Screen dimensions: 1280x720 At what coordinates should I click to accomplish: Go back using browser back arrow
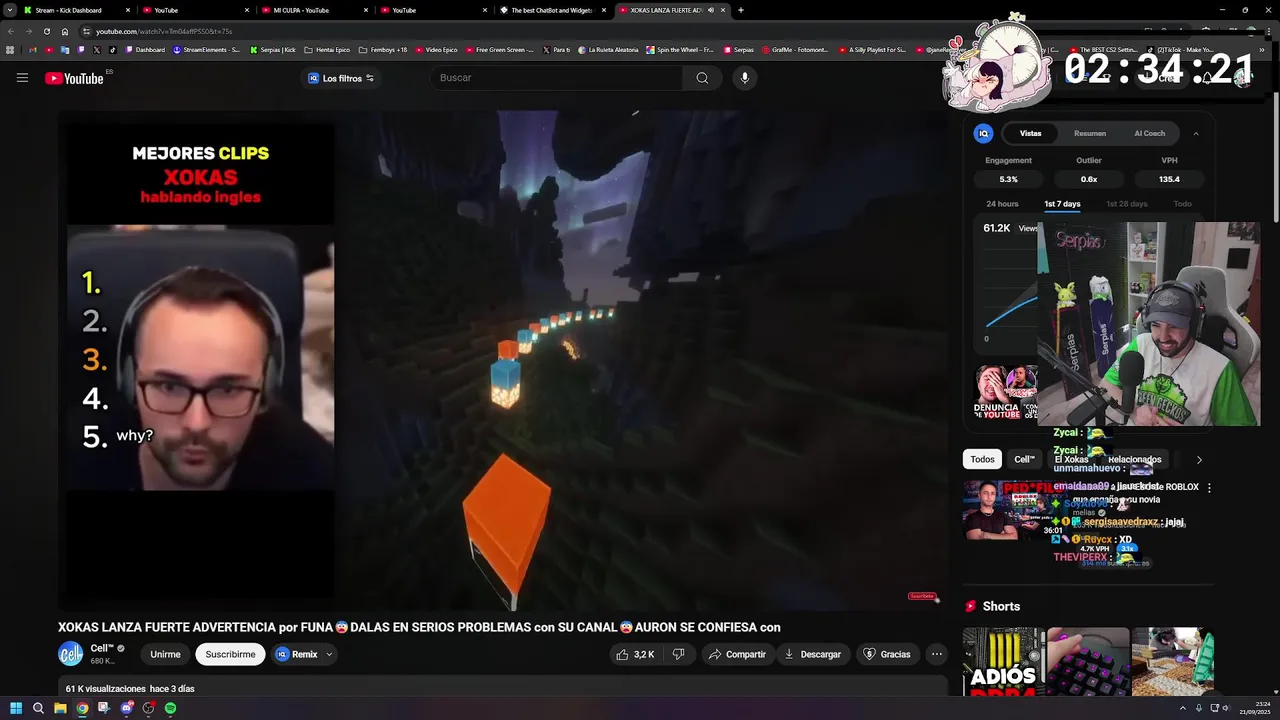(x=10, y=31)
